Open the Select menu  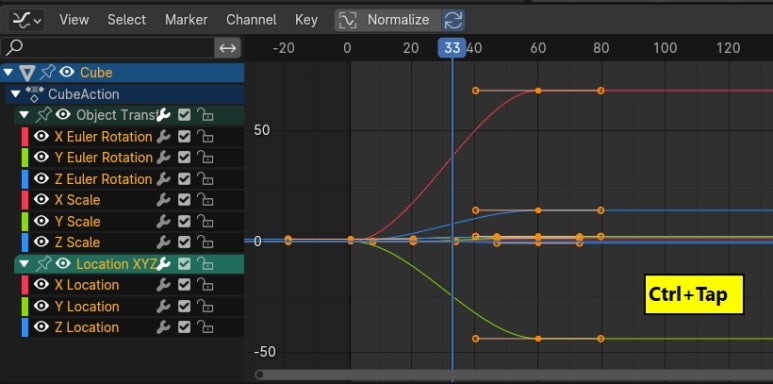(x=127, y=20)
